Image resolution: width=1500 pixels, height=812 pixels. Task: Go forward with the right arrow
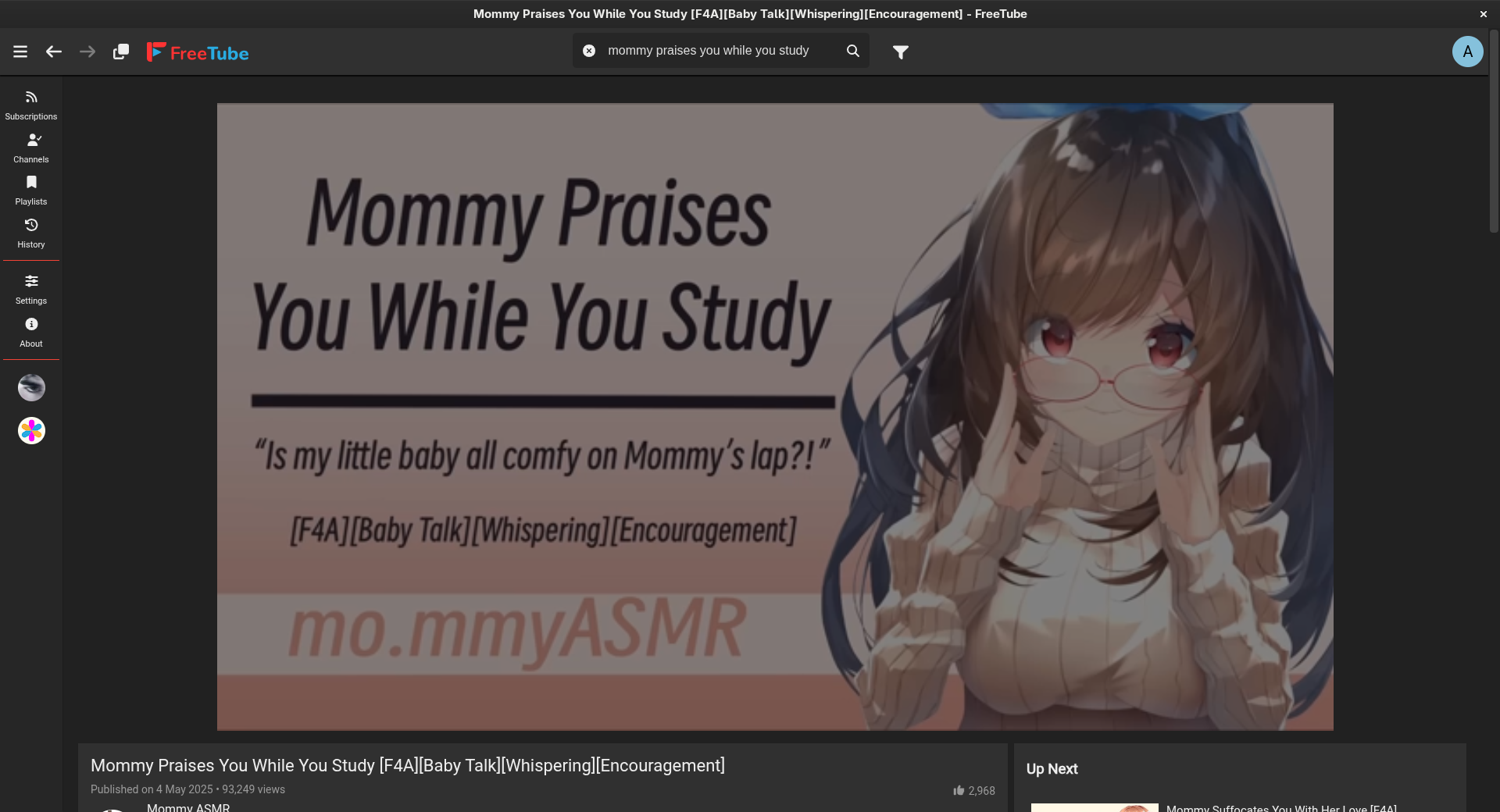click(x=87, y=52)
